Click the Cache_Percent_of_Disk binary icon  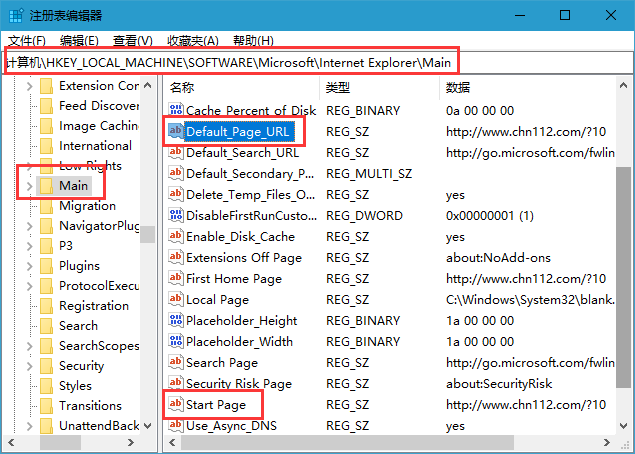tap(176, 110)
